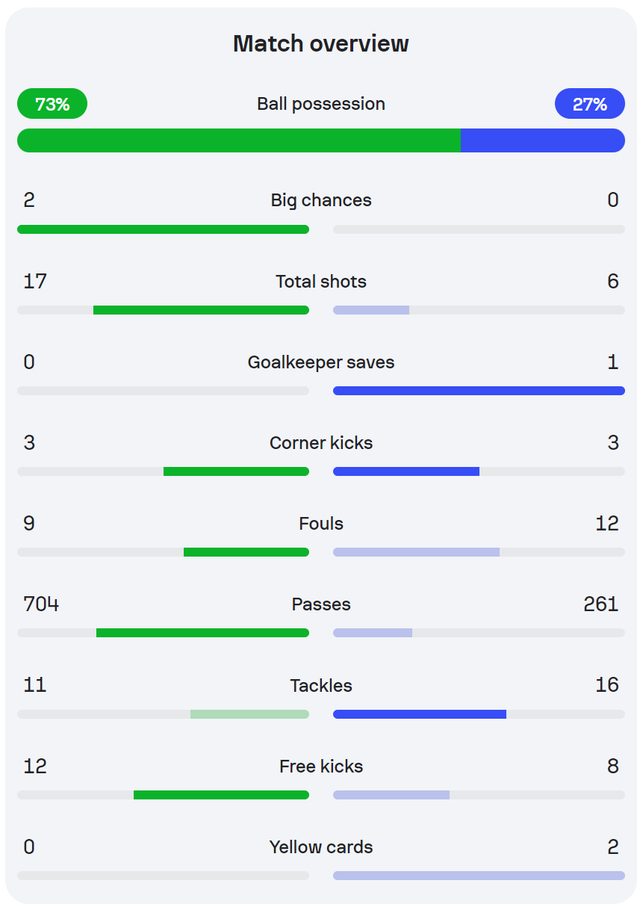Click the Match overview heading
Screen dimensions: 640x907
click(x=321, y=44)
